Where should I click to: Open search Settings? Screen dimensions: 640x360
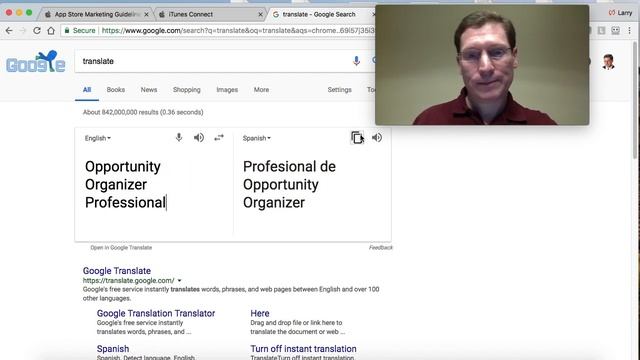click(x=339, y=90)
